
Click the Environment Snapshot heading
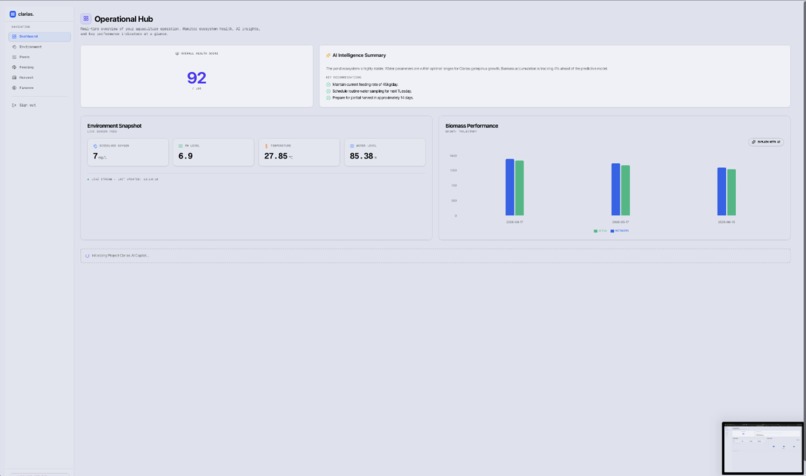[x=114, y=126]
